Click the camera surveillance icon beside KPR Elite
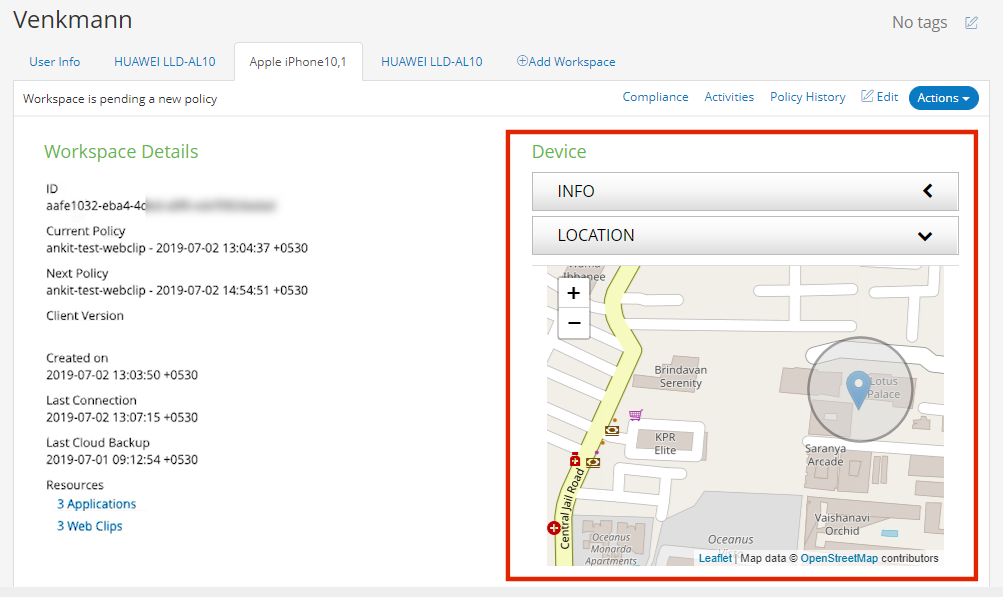The width and height of the screenshot is (1003, 597). pos(612,430)
